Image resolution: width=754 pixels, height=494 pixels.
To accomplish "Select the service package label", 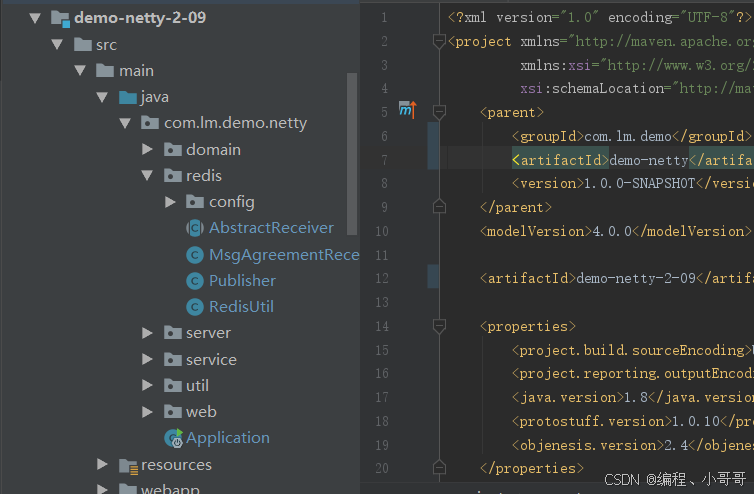I will tap(211, 359).
